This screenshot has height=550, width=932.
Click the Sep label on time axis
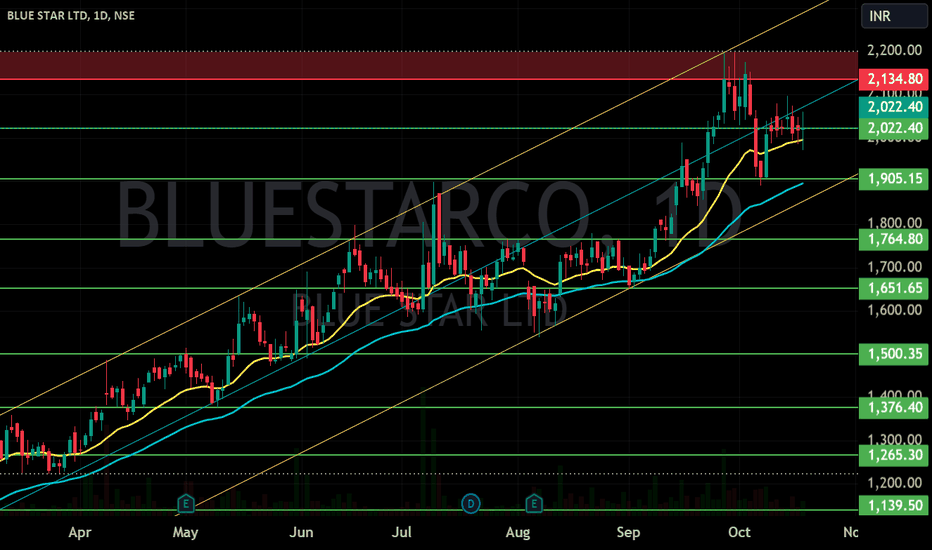click(628, 532)
